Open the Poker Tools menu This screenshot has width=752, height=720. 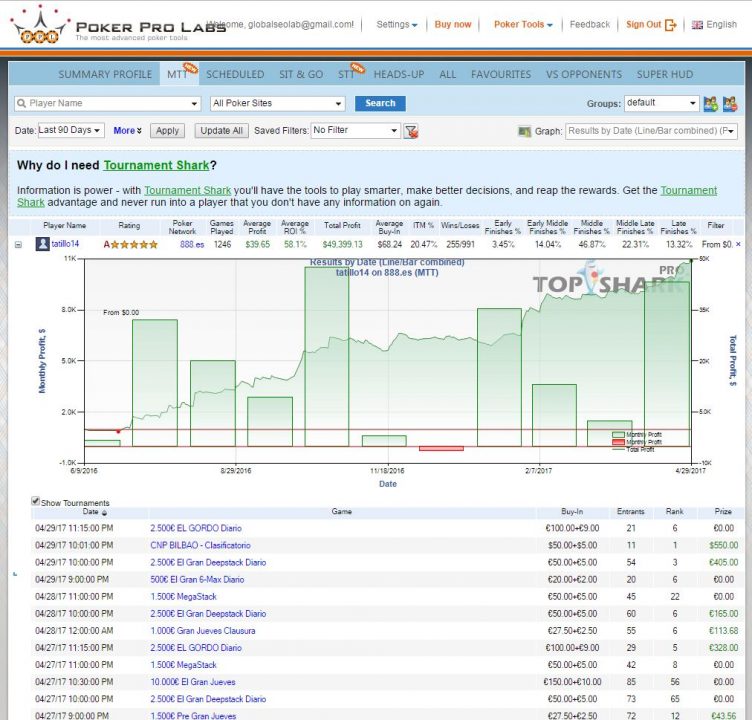[x=523, y=25]
